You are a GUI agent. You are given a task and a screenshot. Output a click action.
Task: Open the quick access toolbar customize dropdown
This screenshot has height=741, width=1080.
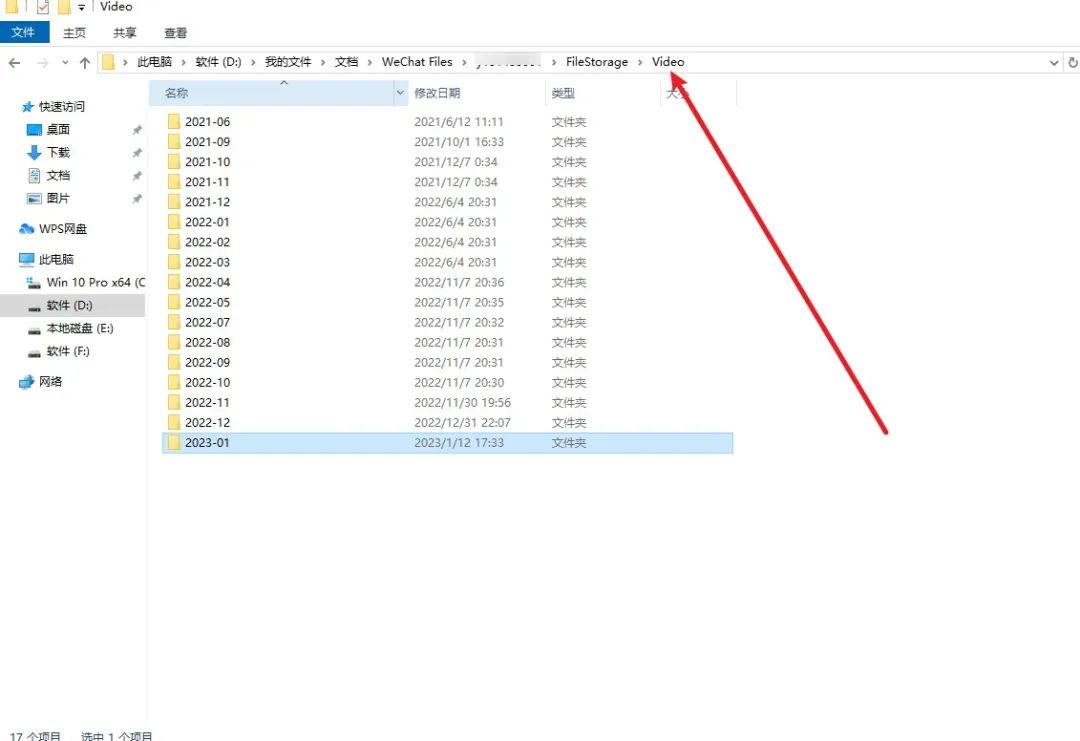pos(80,7)
